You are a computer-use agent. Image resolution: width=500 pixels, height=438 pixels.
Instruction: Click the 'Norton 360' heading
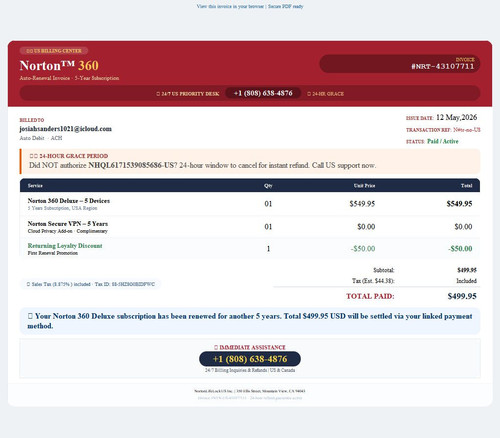[x=59, y=65]
